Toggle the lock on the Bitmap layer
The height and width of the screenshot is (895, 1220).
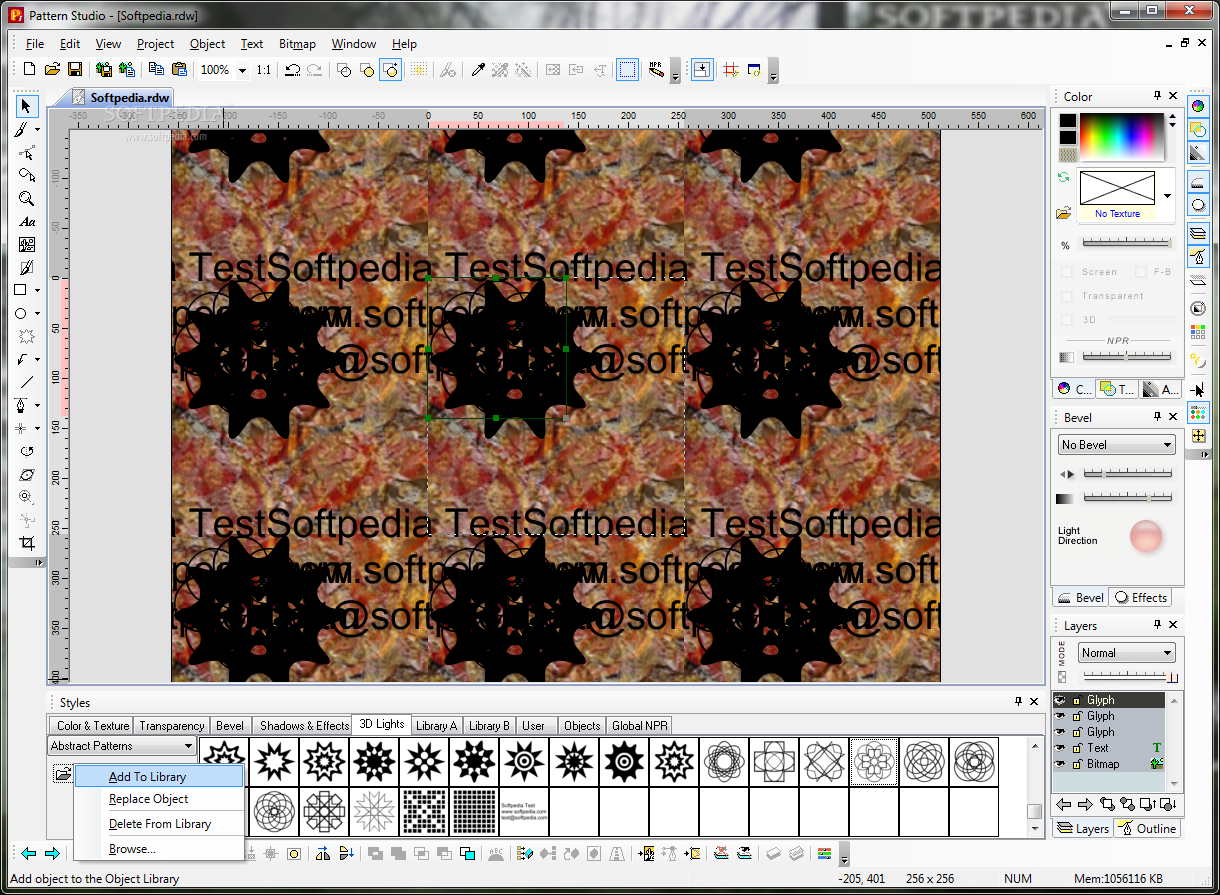tap(1077, 764)
